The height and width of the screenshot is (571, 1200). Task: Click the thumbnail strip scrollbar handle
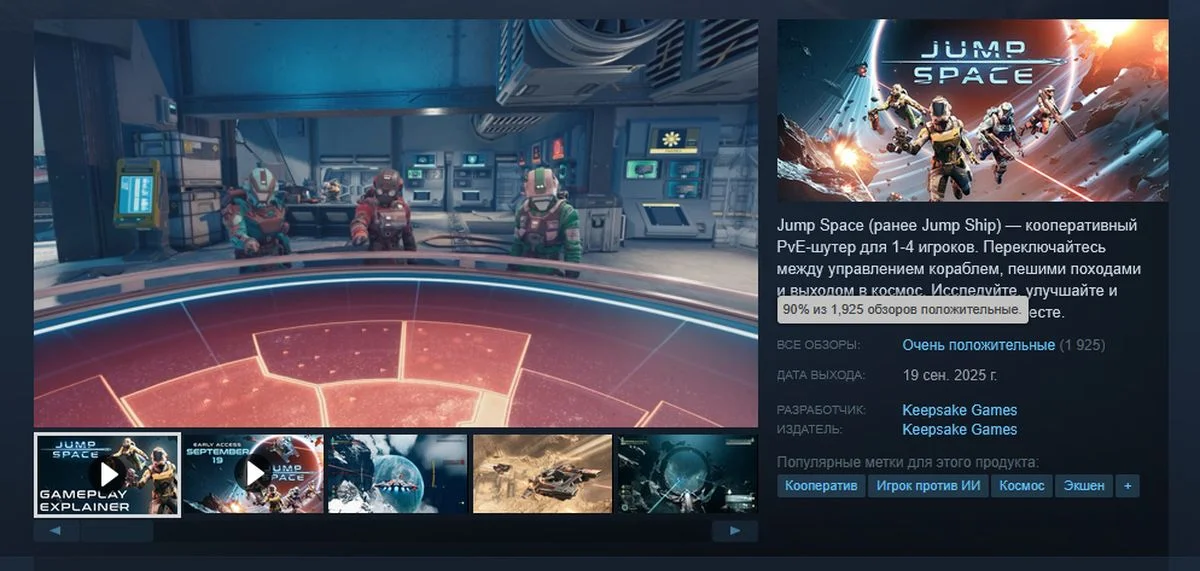tap(117, 531)
